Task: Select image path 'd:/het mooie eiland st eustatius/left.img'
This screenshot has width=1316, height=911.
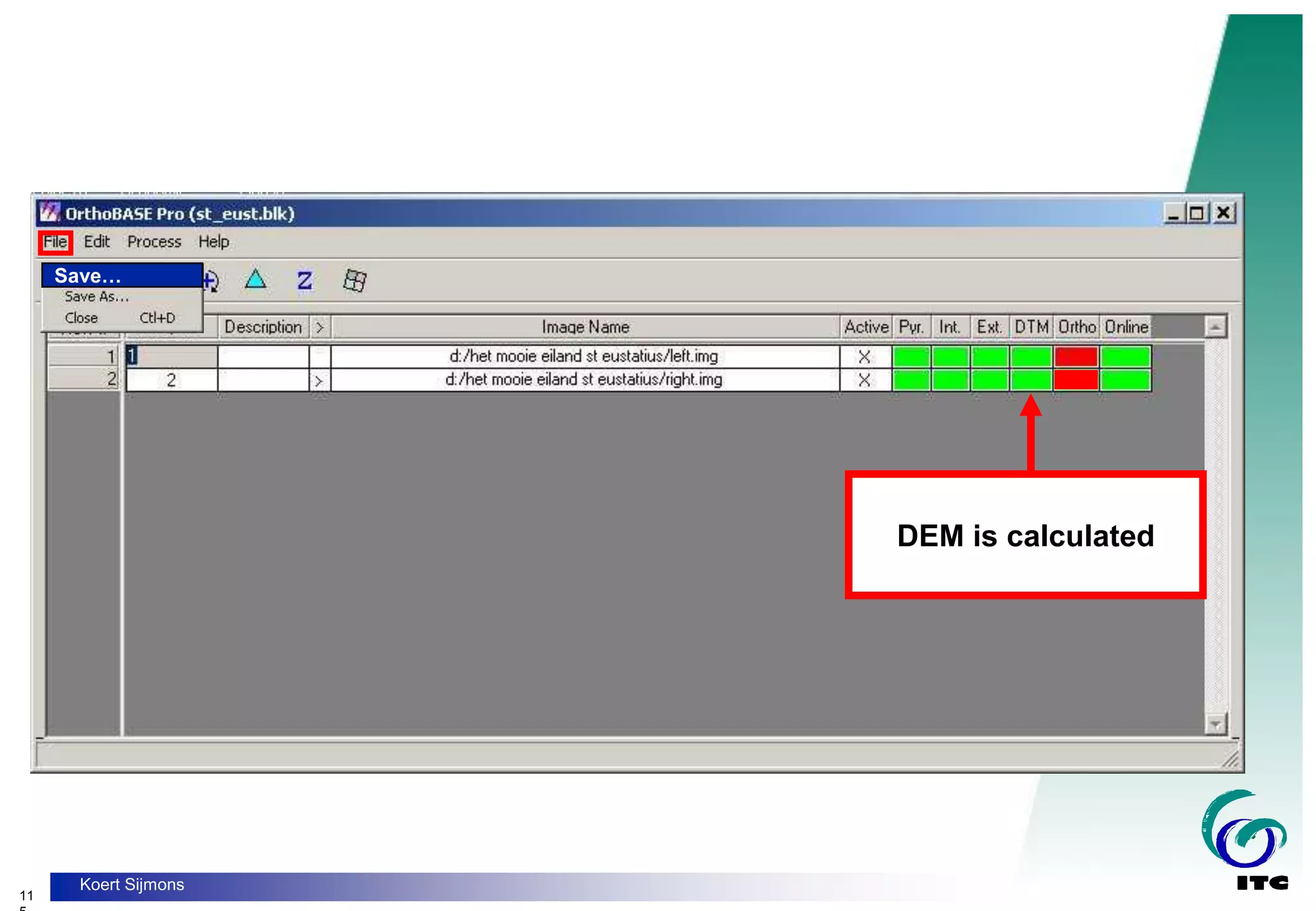Action: point(585,357)
